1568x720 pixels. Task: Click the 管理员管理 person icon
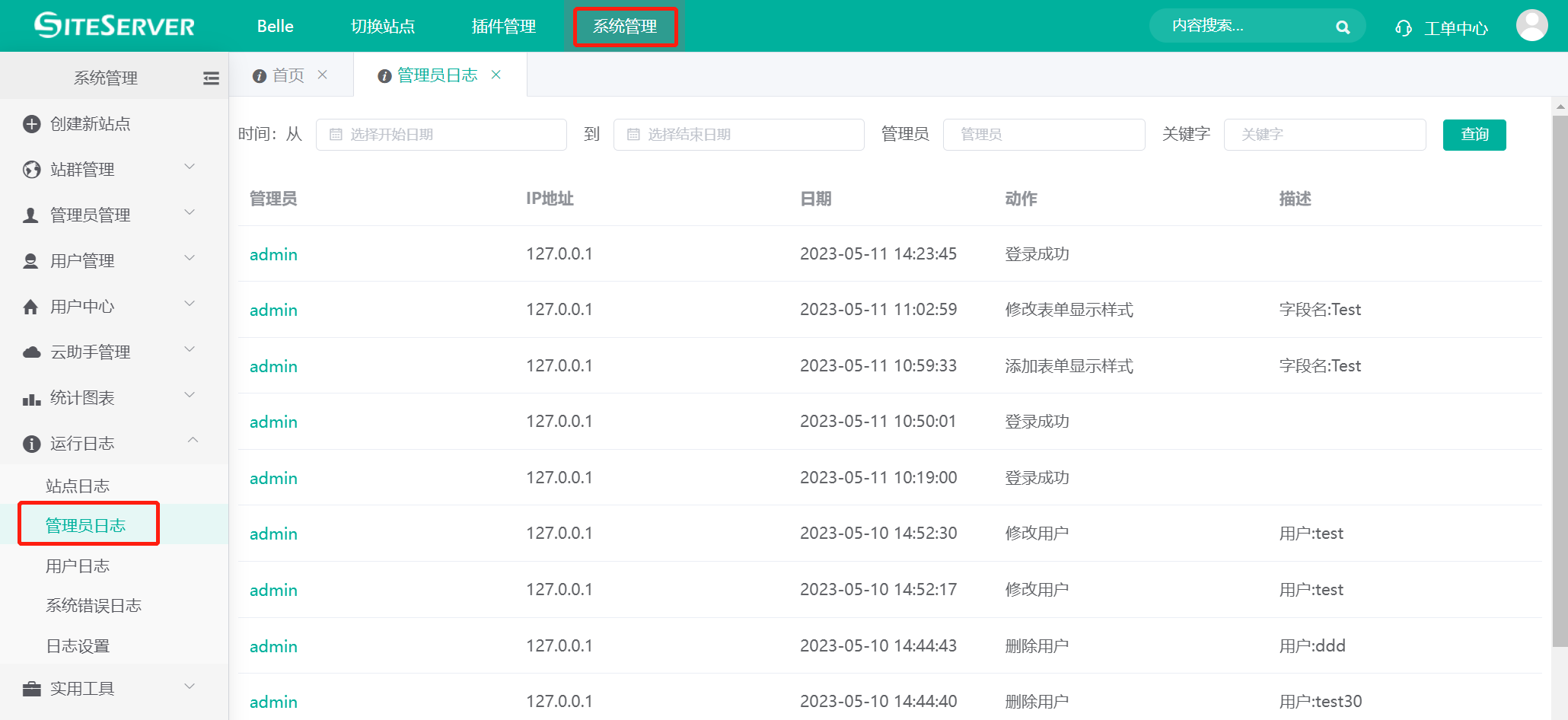click(31, 215)
